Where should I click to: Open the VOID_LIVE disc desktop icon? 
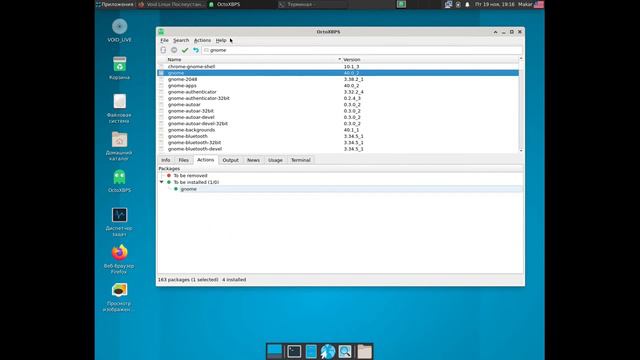(x=120, y=31)
